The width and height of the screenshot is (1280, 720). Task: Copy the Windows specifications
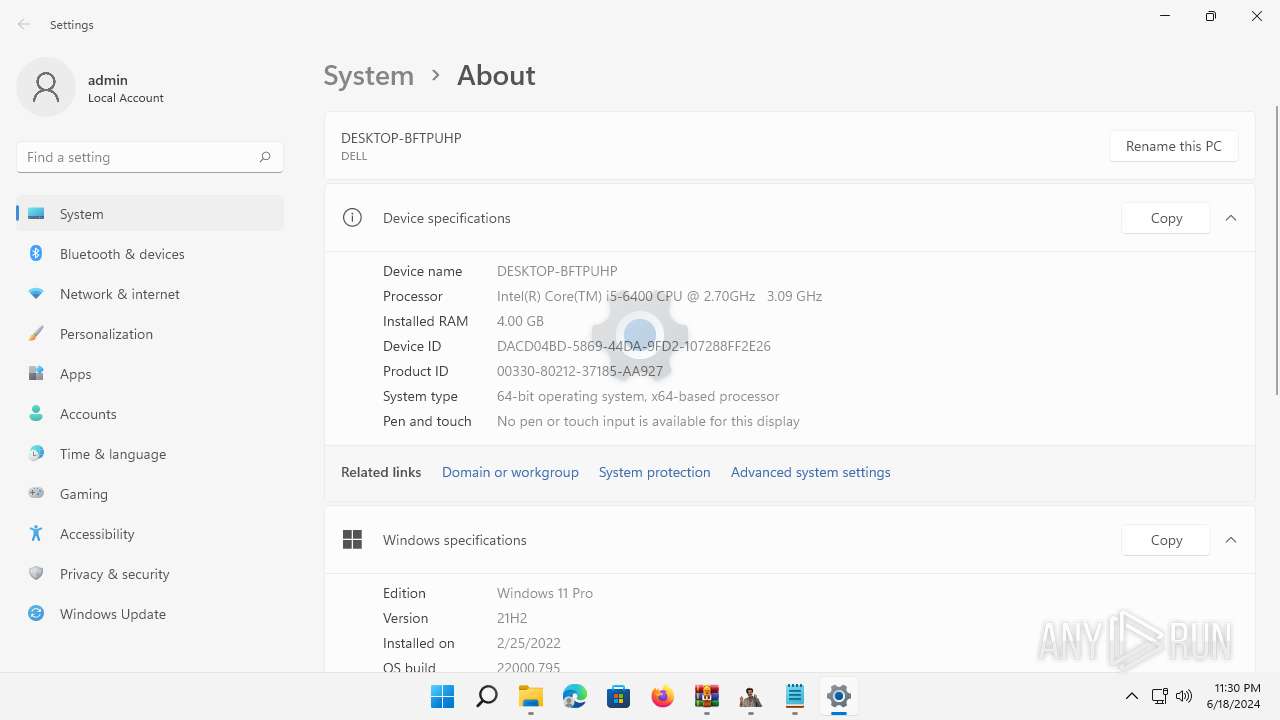coord(1166,540)
